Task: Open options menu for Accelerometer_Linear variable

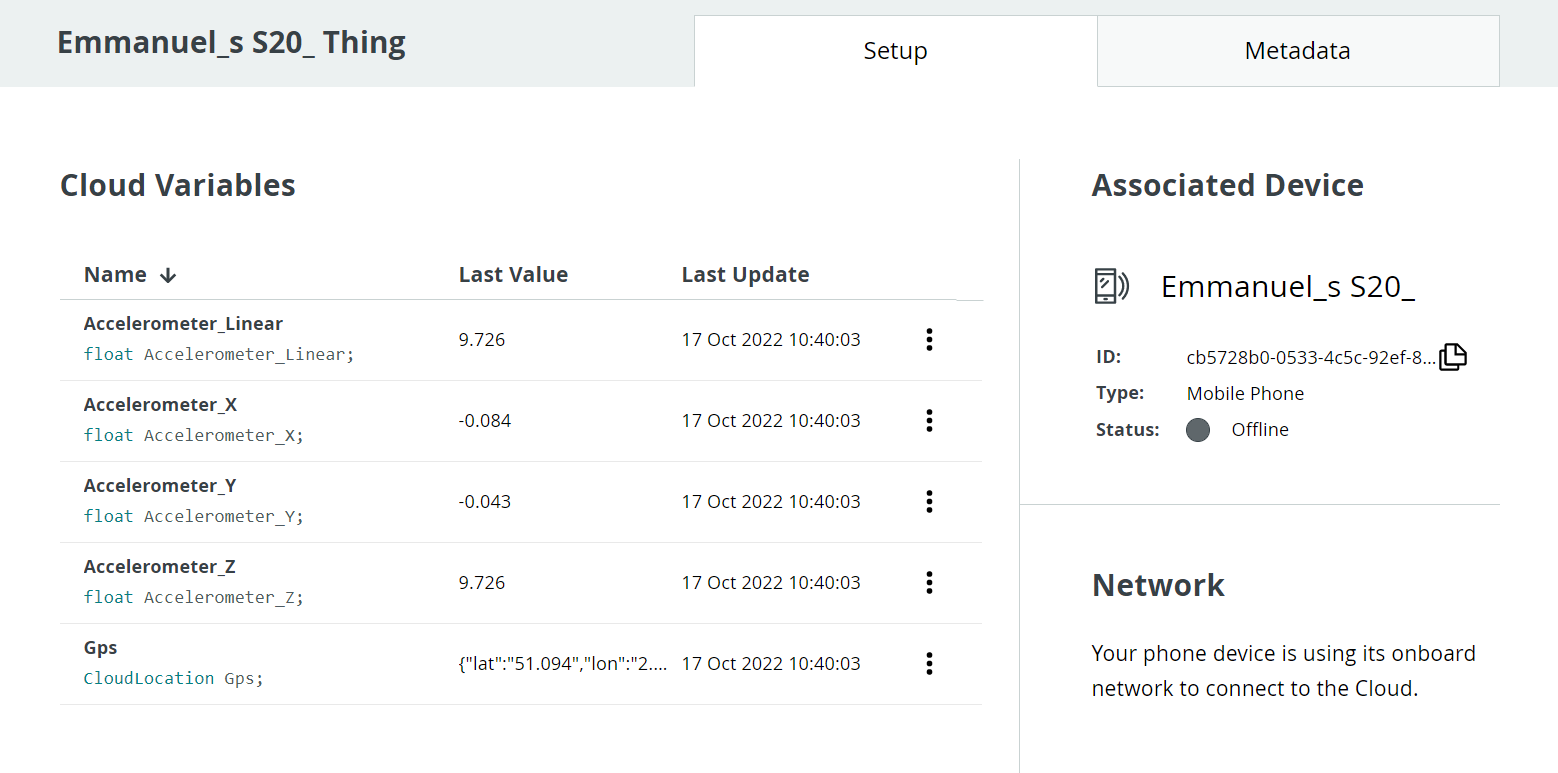Action: (929, 340)
